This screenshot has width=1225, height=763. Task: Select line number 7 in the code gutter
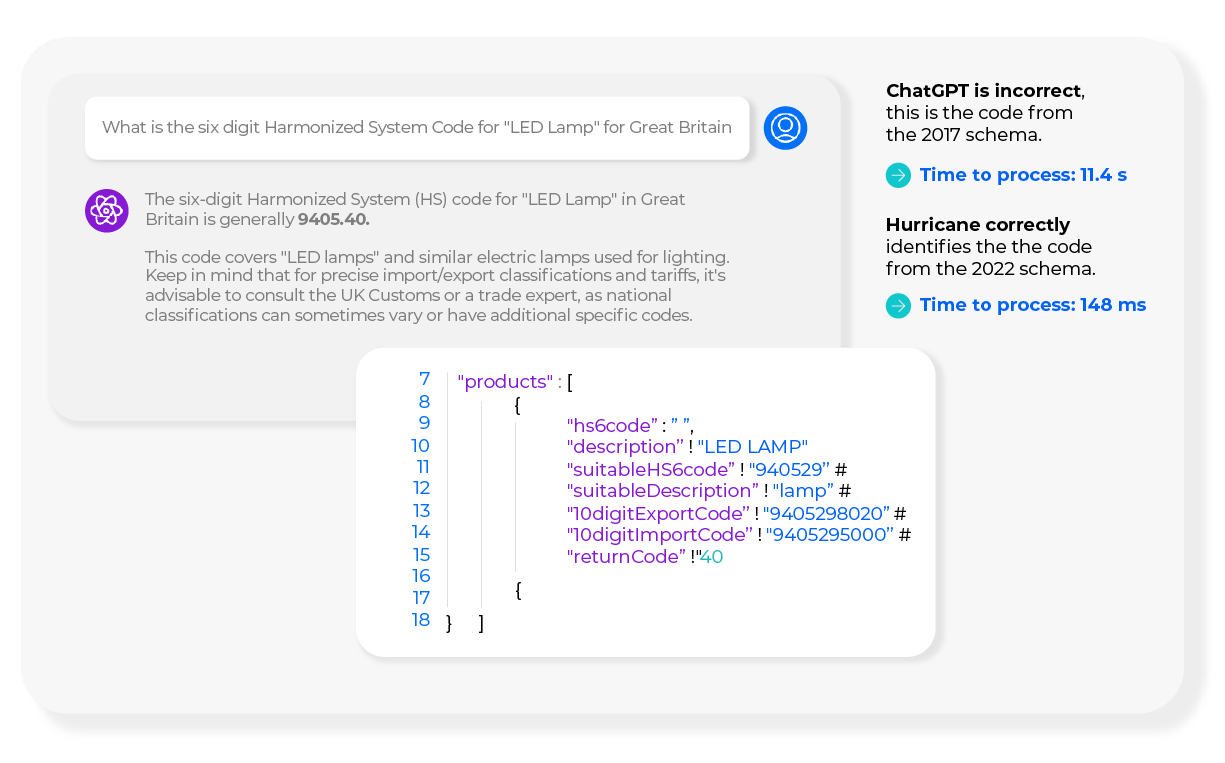424,380
